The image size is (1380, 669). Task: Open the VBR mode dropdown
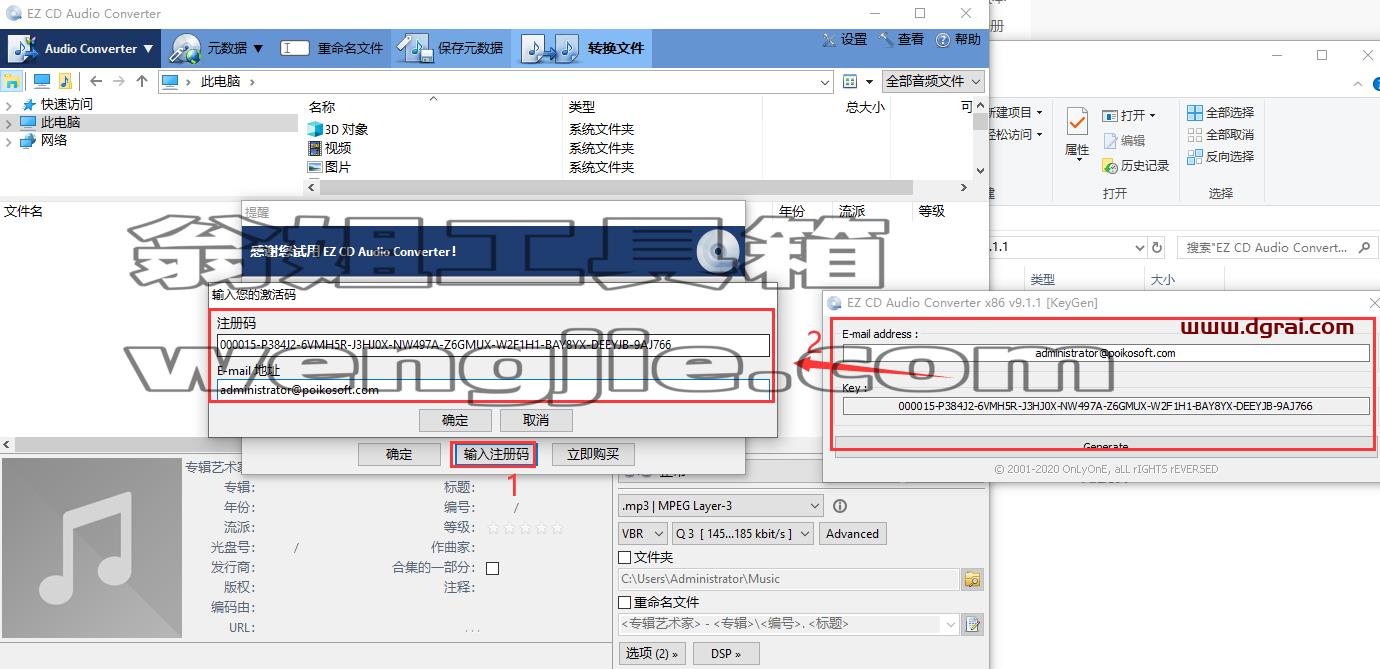click(642, 534)
